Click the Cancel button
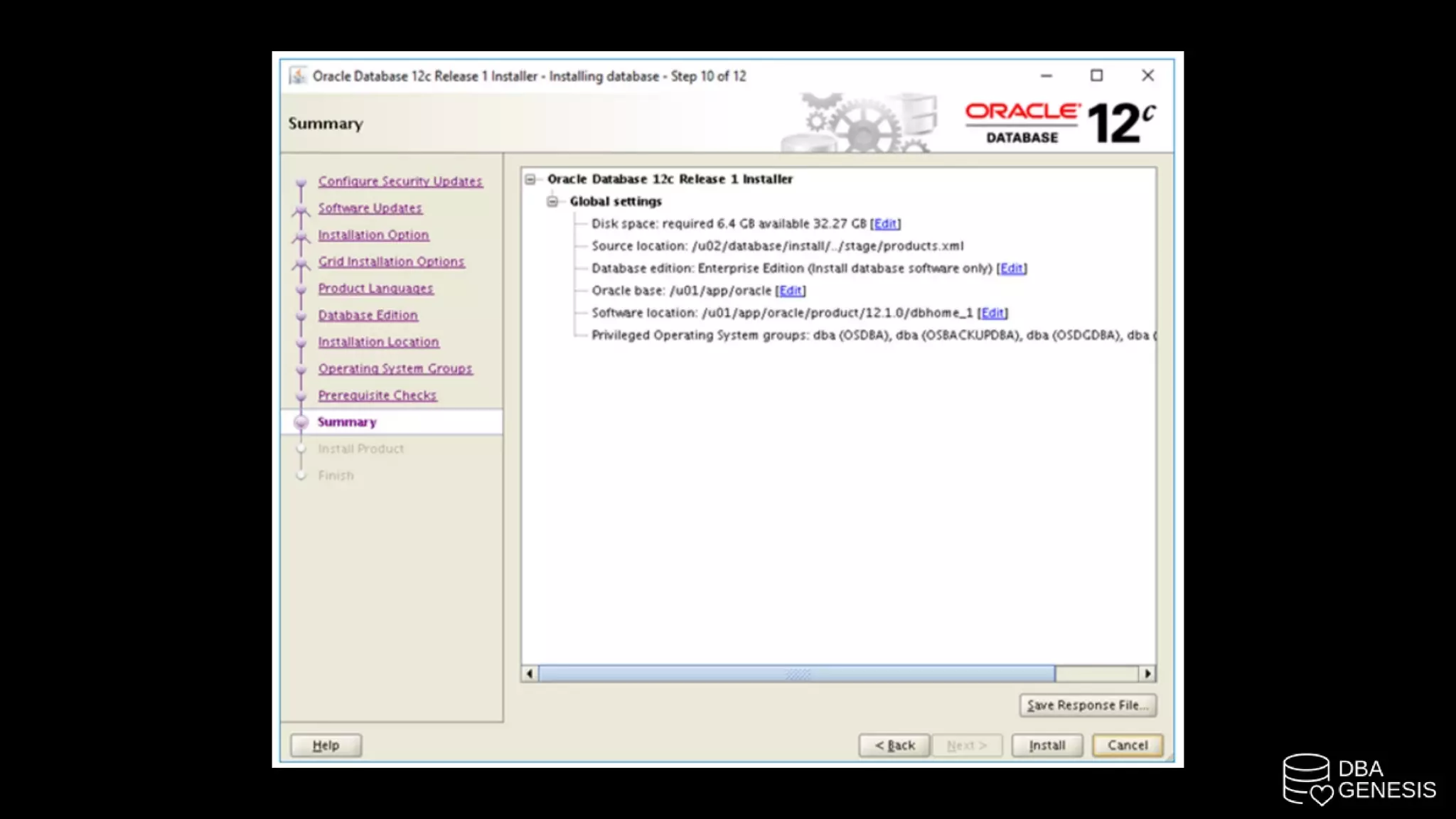 tap(1127, 745)
